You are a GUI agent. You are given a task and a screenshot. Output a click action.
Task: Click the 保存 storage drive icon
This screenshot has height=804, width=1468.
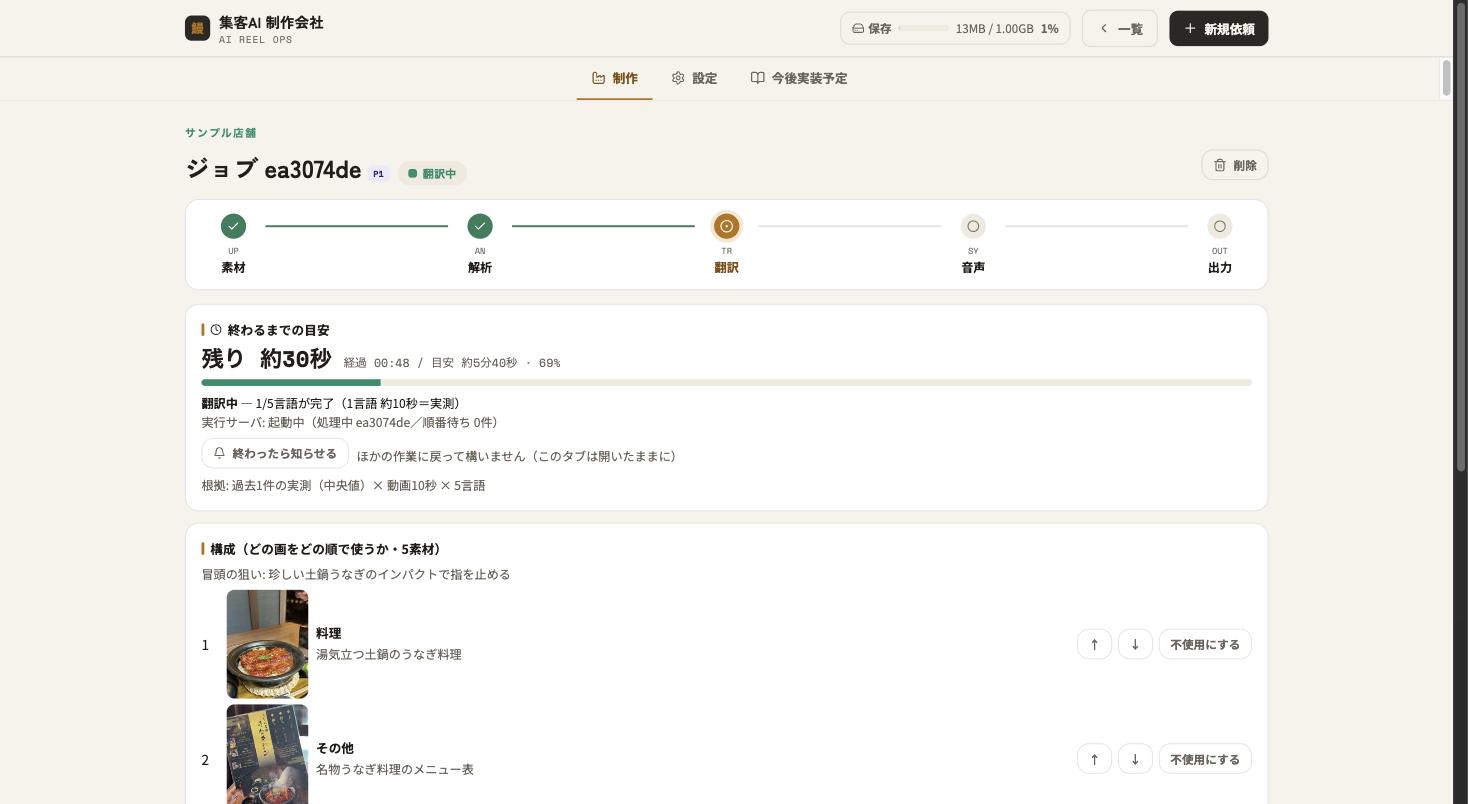coord(858,29)
